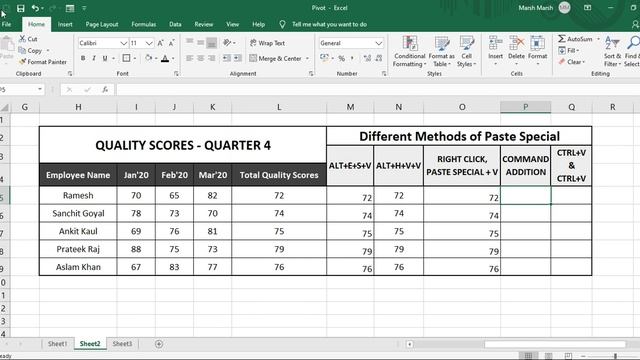
Task: Click the Bottom Align icon
Action: [x=211, y=42]
